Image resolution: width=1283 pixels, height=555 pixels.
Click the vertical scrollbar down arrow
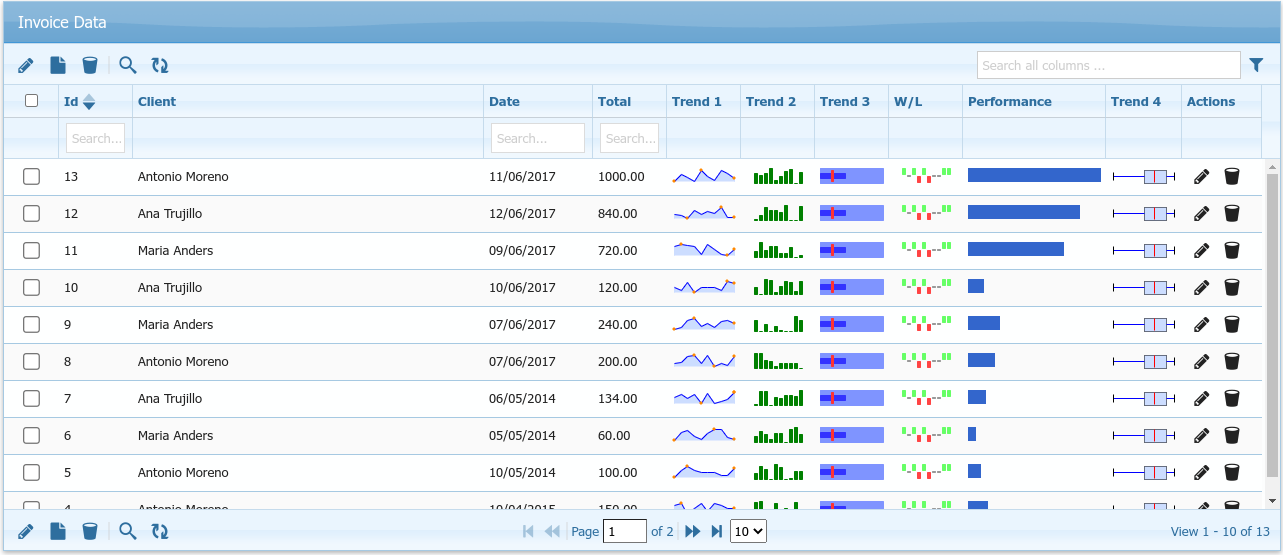1272,500
